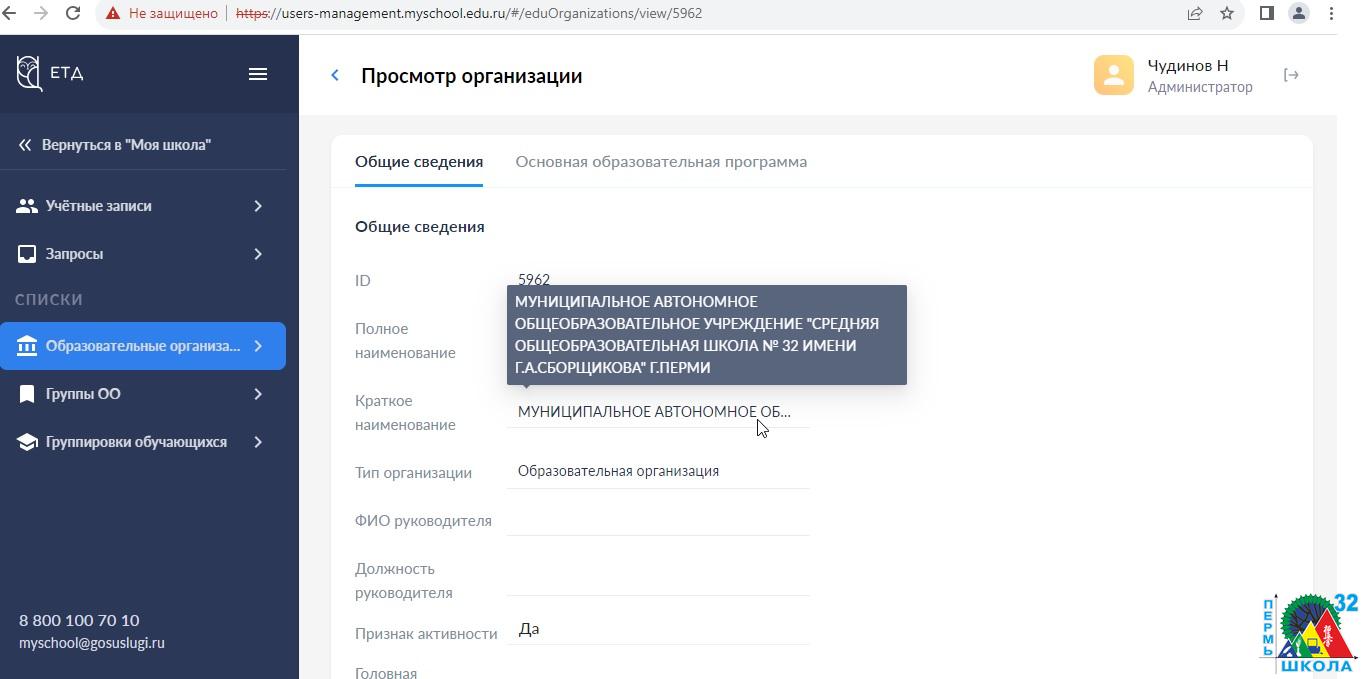Click the hamburger menu icon in sidebar
This screenshot has width=1364, height=679.
coord(258,74)
